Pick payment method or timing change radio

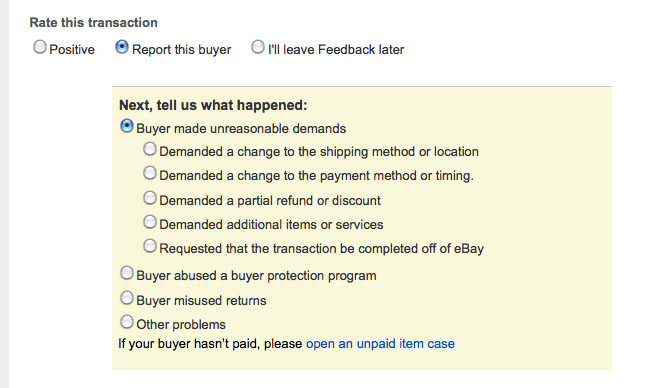pyautogui.click(x=150, y=173)
